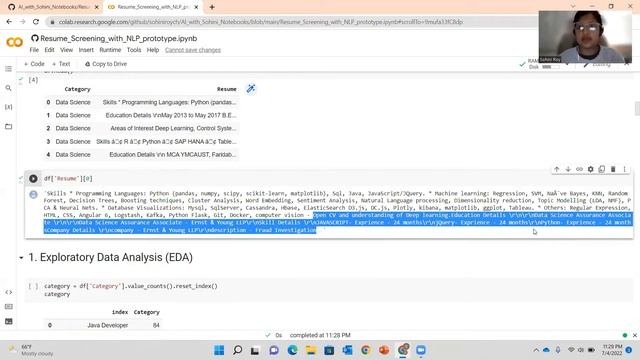Delete the selected cell

click(x=613, y=169)
